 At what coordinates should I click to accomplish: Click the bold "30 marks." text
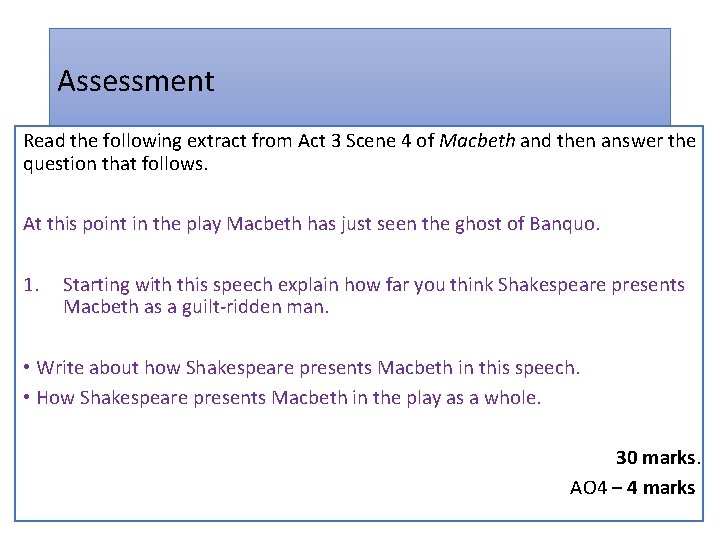pyautogui.click(x=658, y=457)
